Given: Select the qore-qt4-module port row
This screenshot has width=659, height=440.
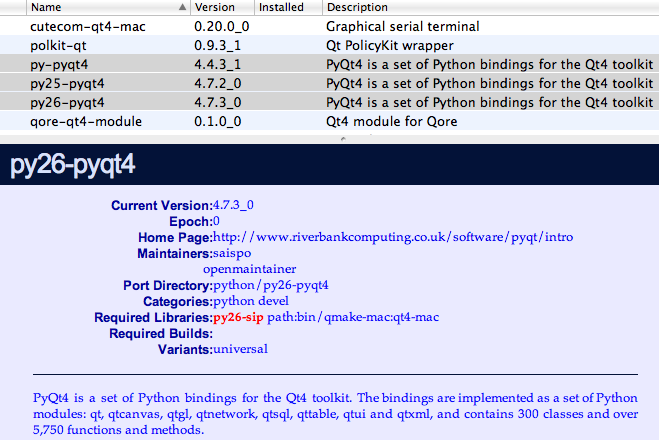Looking at the screenshot, I should tap(330, 121).
